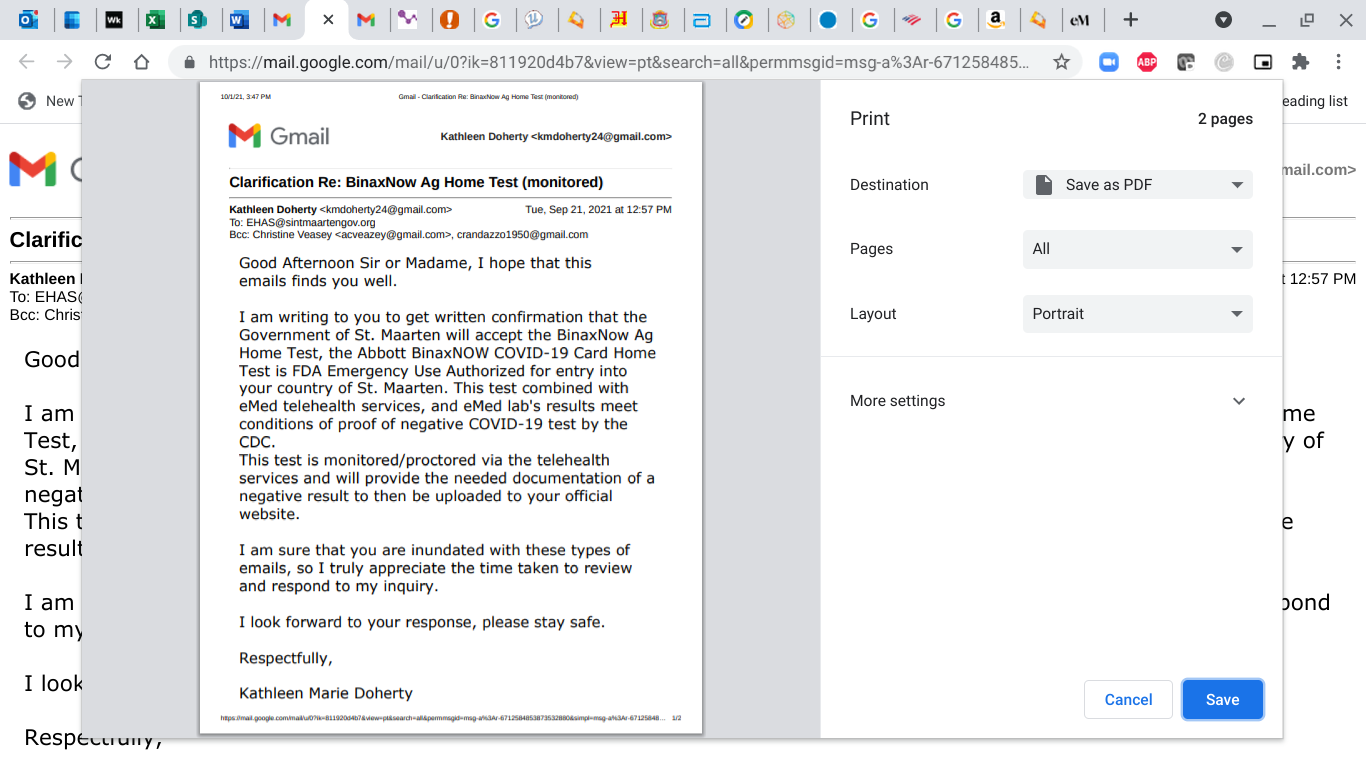Click the Bcc recipients line in preview
The height and width of the screenshot is (768, 1366).
(x=408, y=235)
